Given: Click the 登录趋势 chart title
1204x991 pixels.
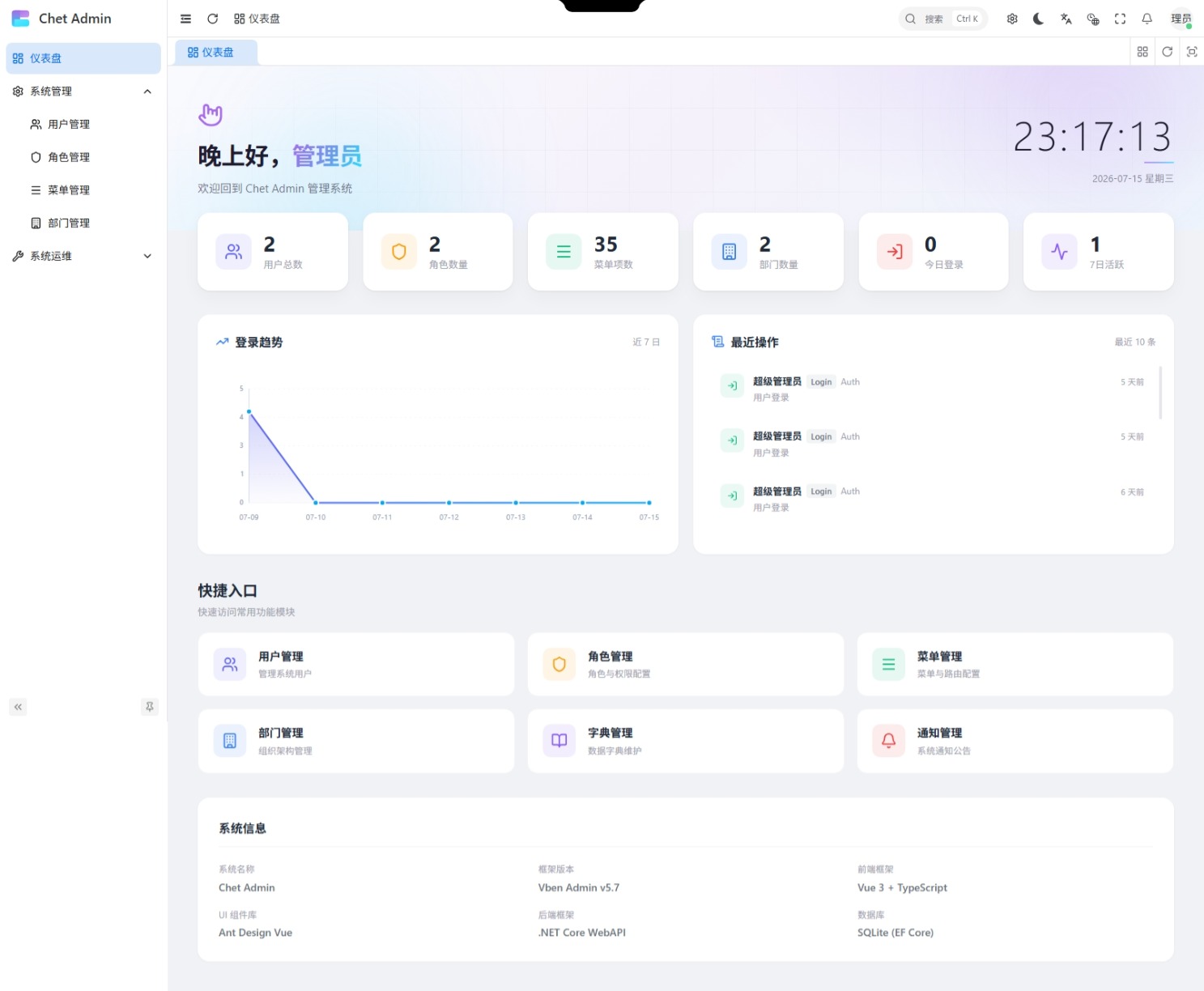Looking at the screenshot, I should click(259, 342).
